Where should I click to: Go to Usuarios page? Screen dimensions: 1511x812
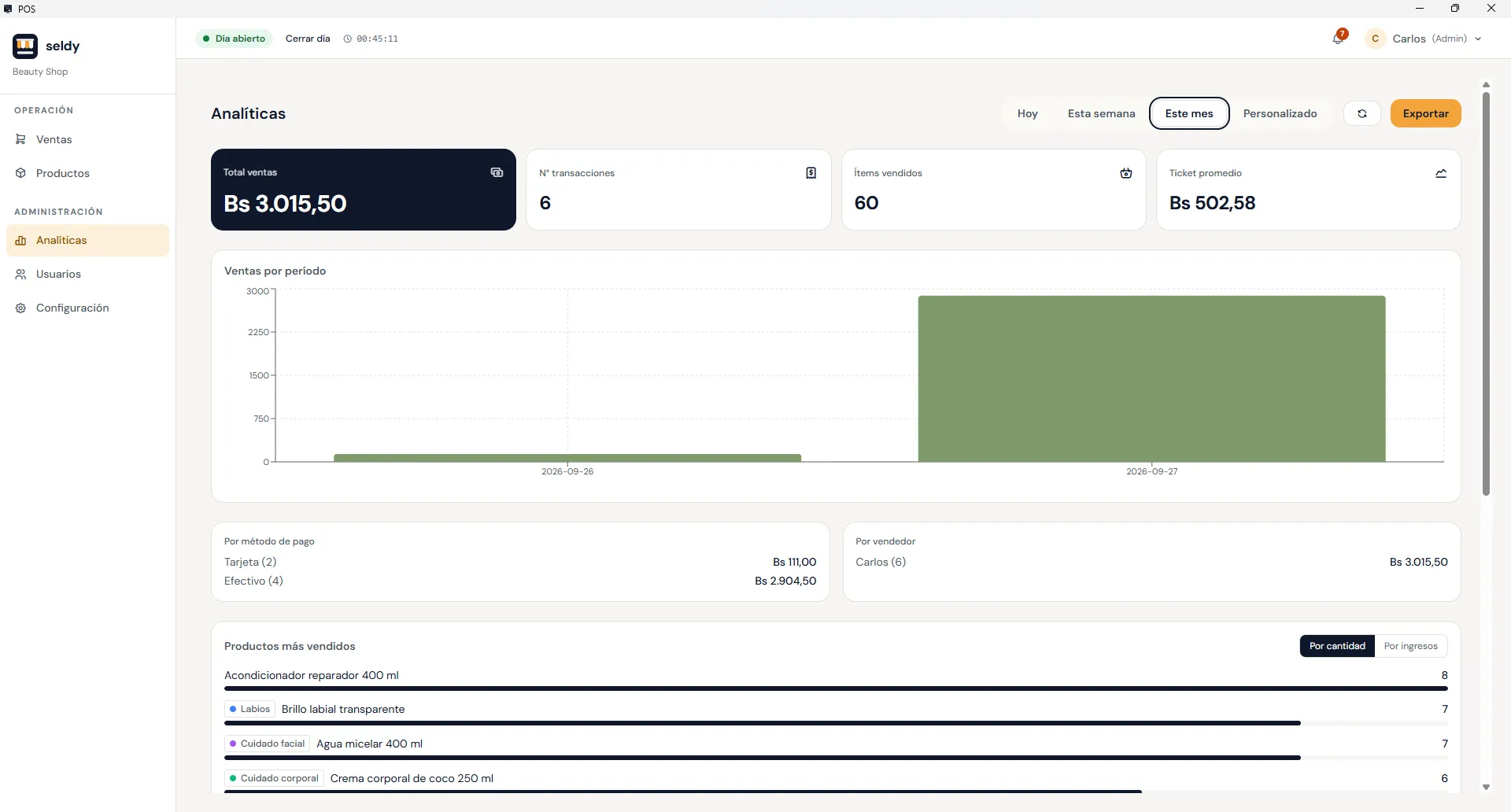(87, 275)
